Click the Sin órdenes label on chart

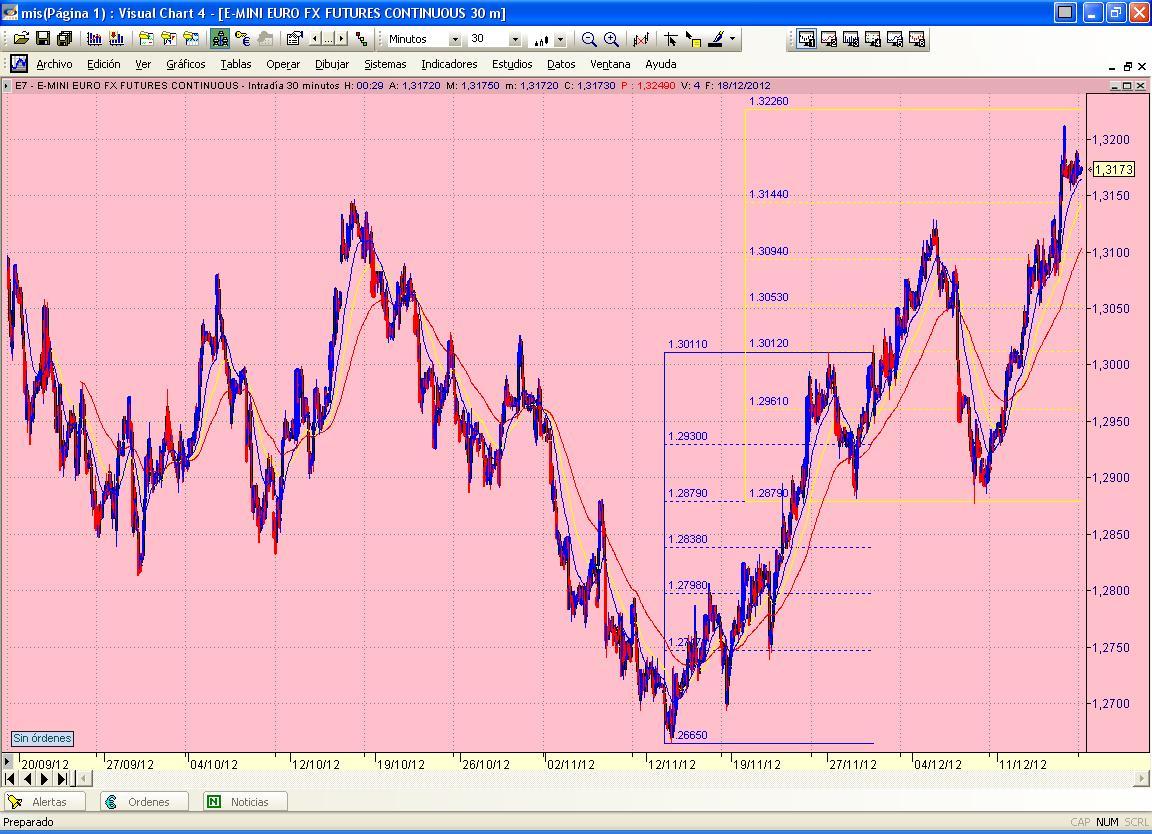42,738
